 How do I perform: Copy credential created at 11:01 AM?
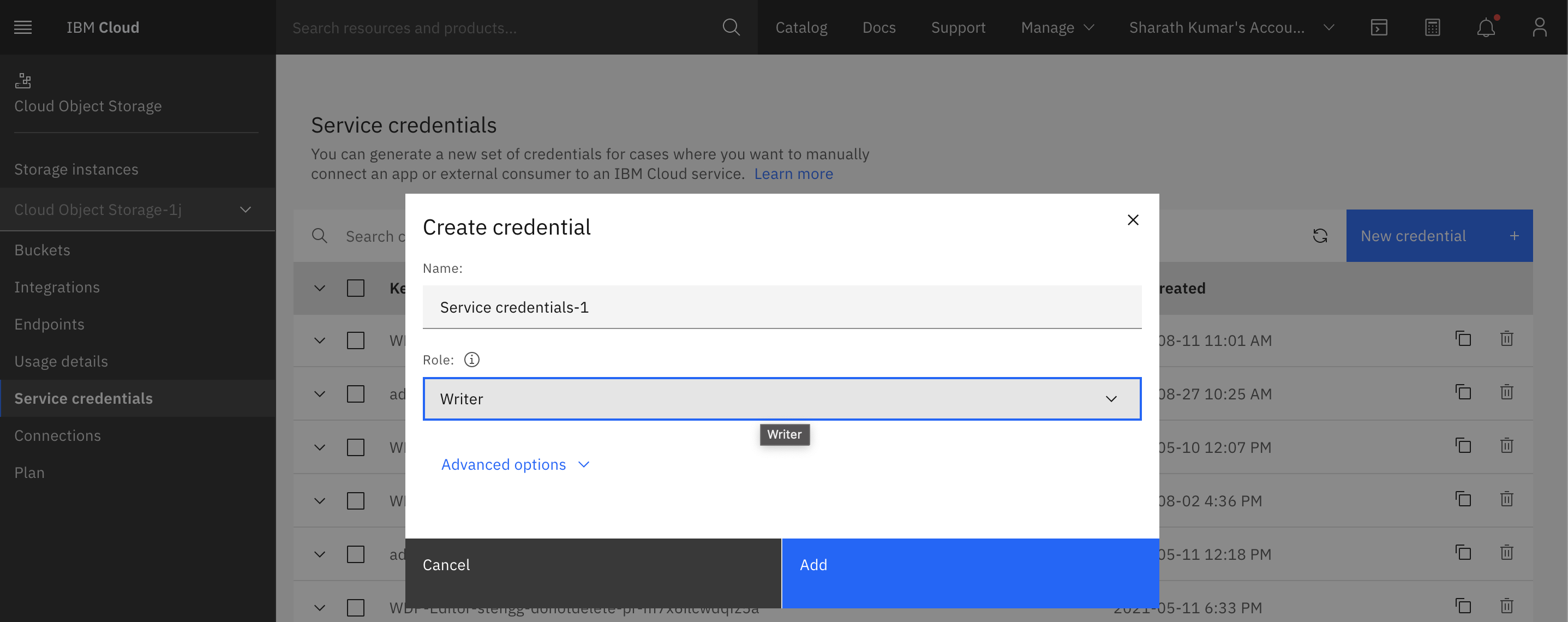[x=1463, y=339]
